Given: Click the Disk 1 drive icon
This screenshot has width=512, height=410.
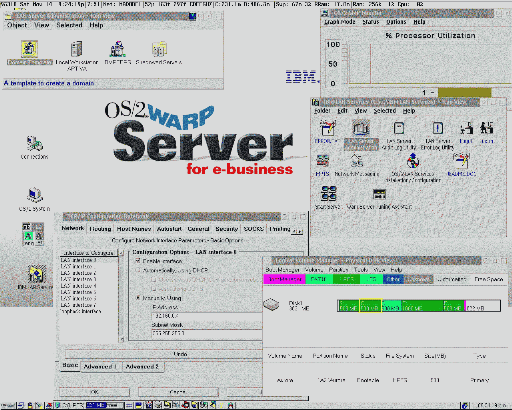Looking at the screenshot, I should (271, 304).
